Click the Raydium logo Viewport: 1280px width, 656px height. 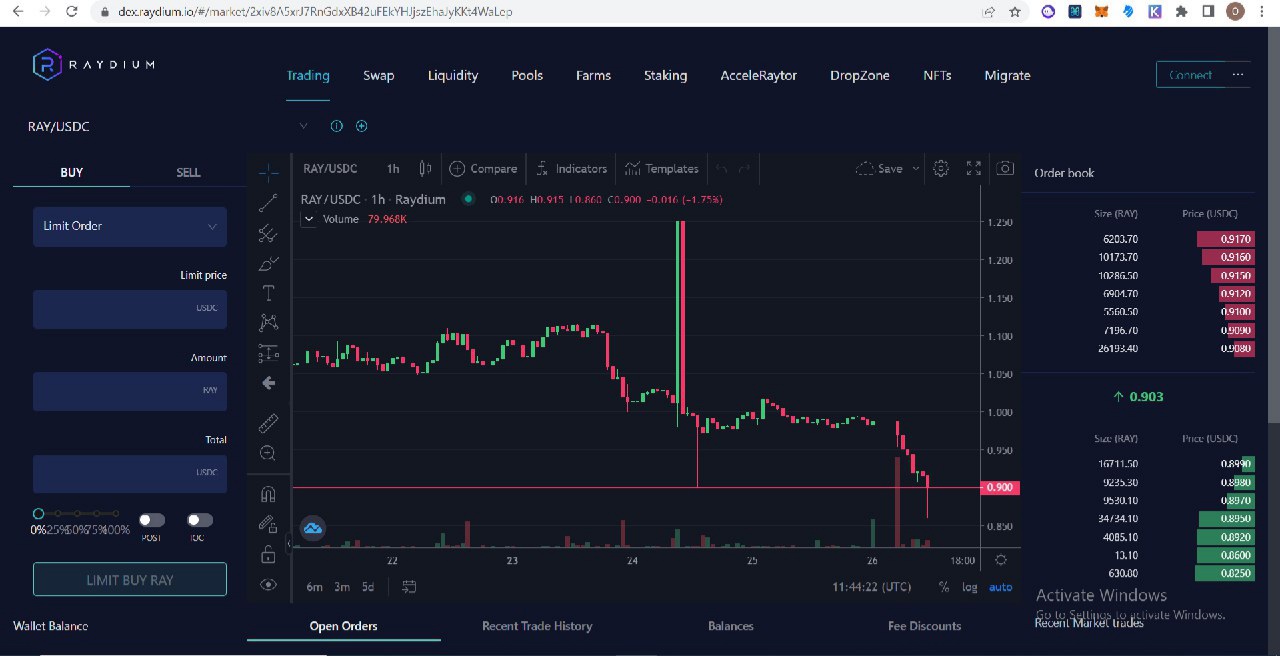pos(94,65)
